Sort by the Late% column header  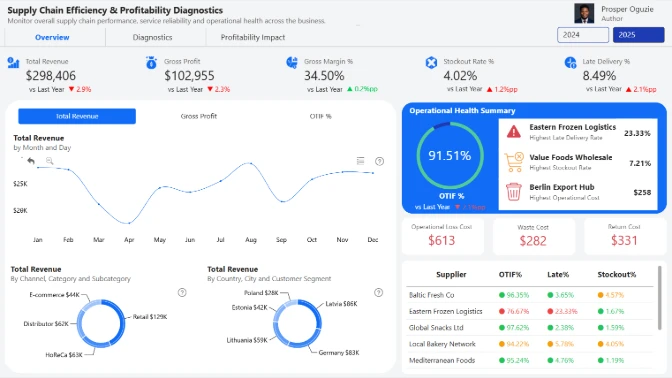coord(558,274)
